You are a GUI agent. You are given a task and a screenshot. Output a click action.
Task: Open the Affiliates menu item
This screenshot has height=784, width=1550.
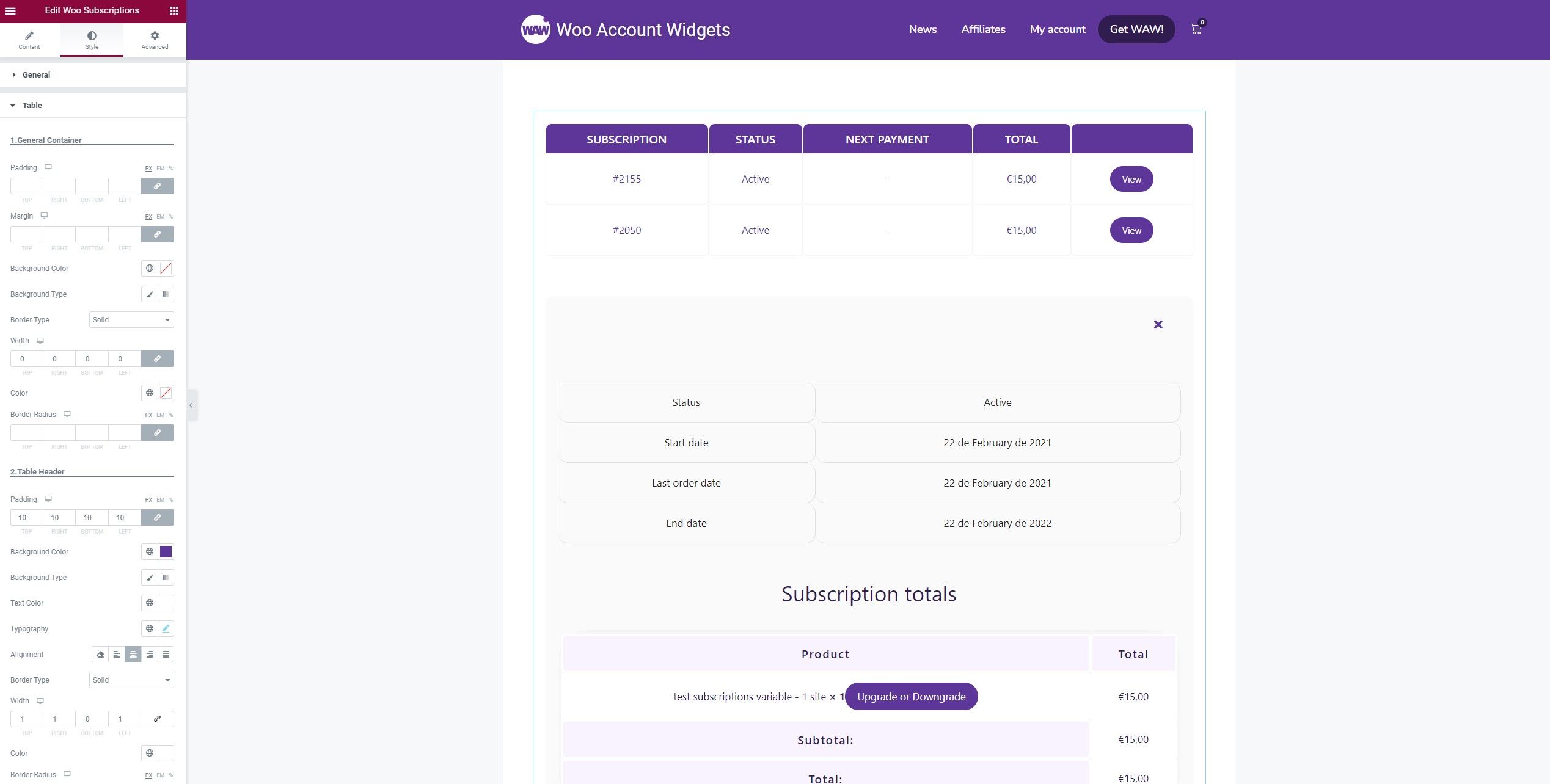pyautogui.click(x=983, y=29)
